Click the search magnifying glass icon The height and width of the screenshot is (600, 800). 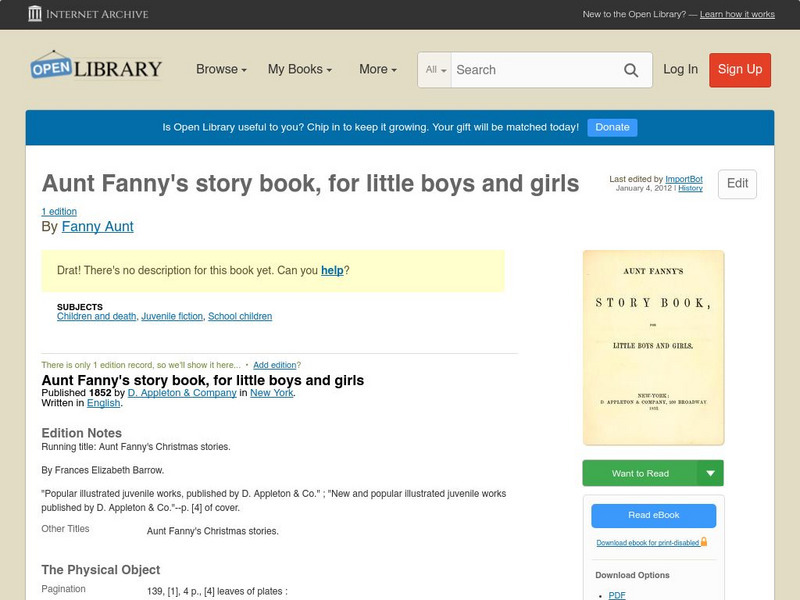coord(631,70)
